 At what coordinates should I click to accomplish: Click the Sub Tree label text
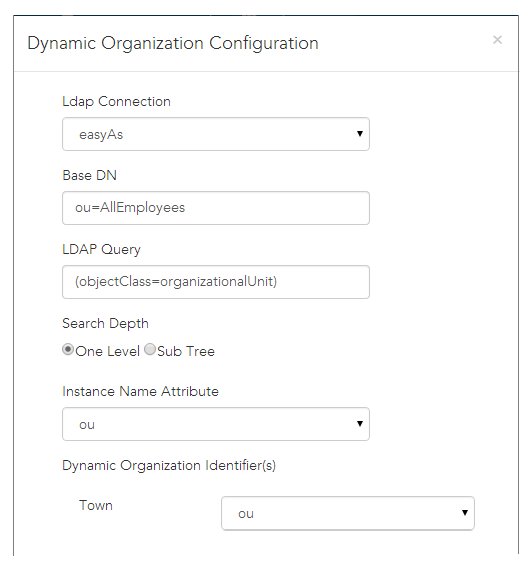pyautogui.click(x=186, y=351)
